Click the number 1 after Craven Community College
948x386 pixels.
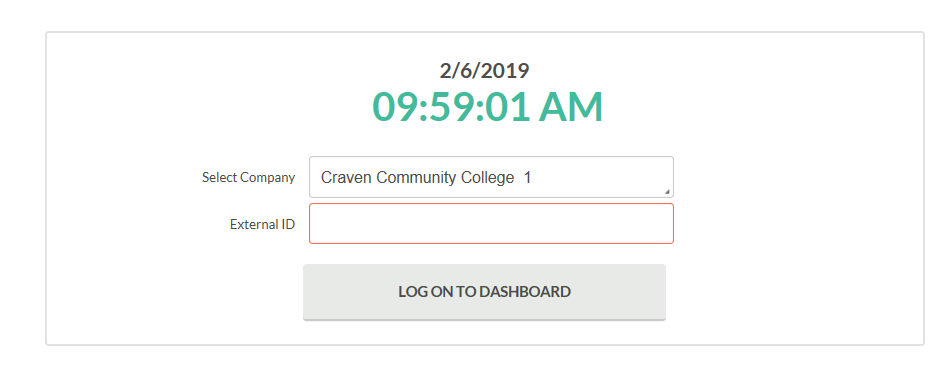pyautogui.click(x=527, y=178)
